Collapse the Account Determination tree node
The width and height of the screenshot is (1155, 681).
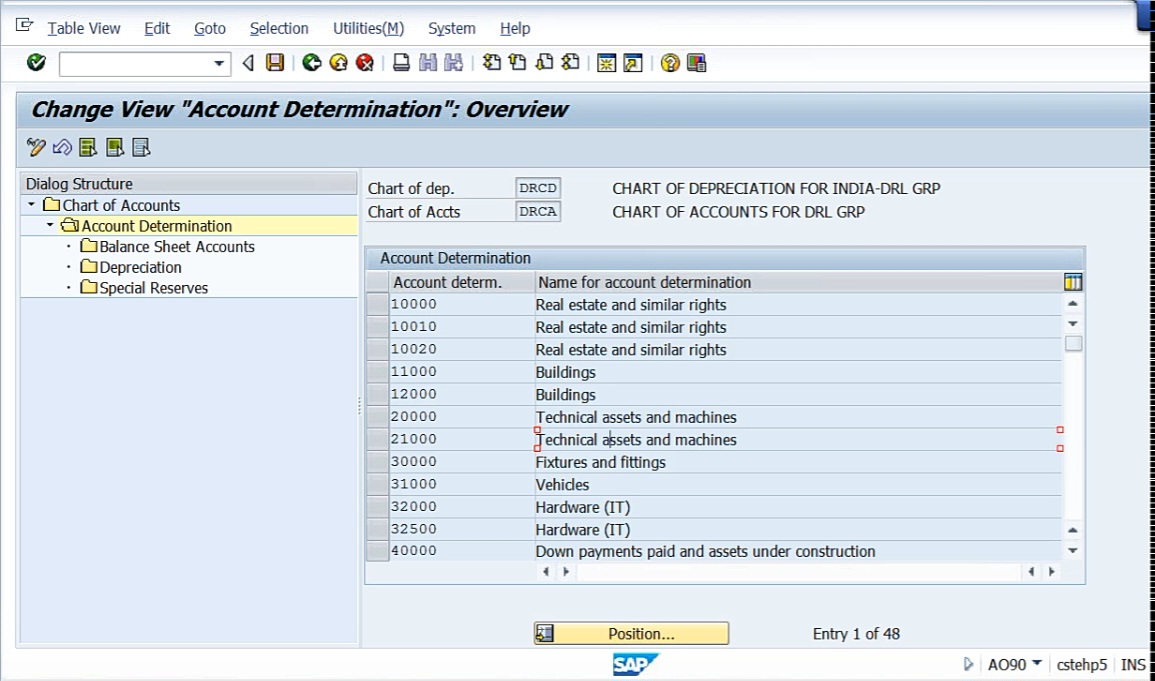click(50, 225)
